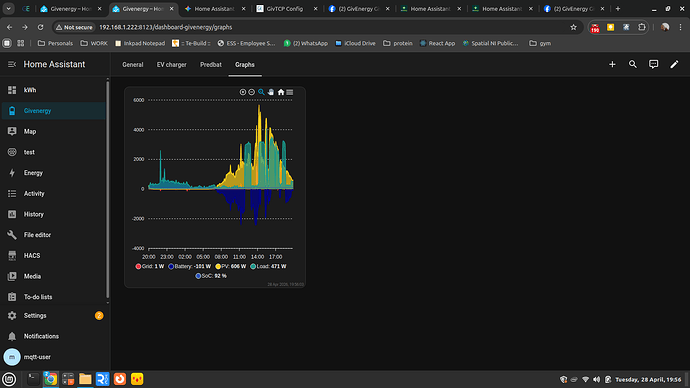This screenshot has width=690, height=388.
Task: Open the browser extensions puzzle icon
Action: 642,27
